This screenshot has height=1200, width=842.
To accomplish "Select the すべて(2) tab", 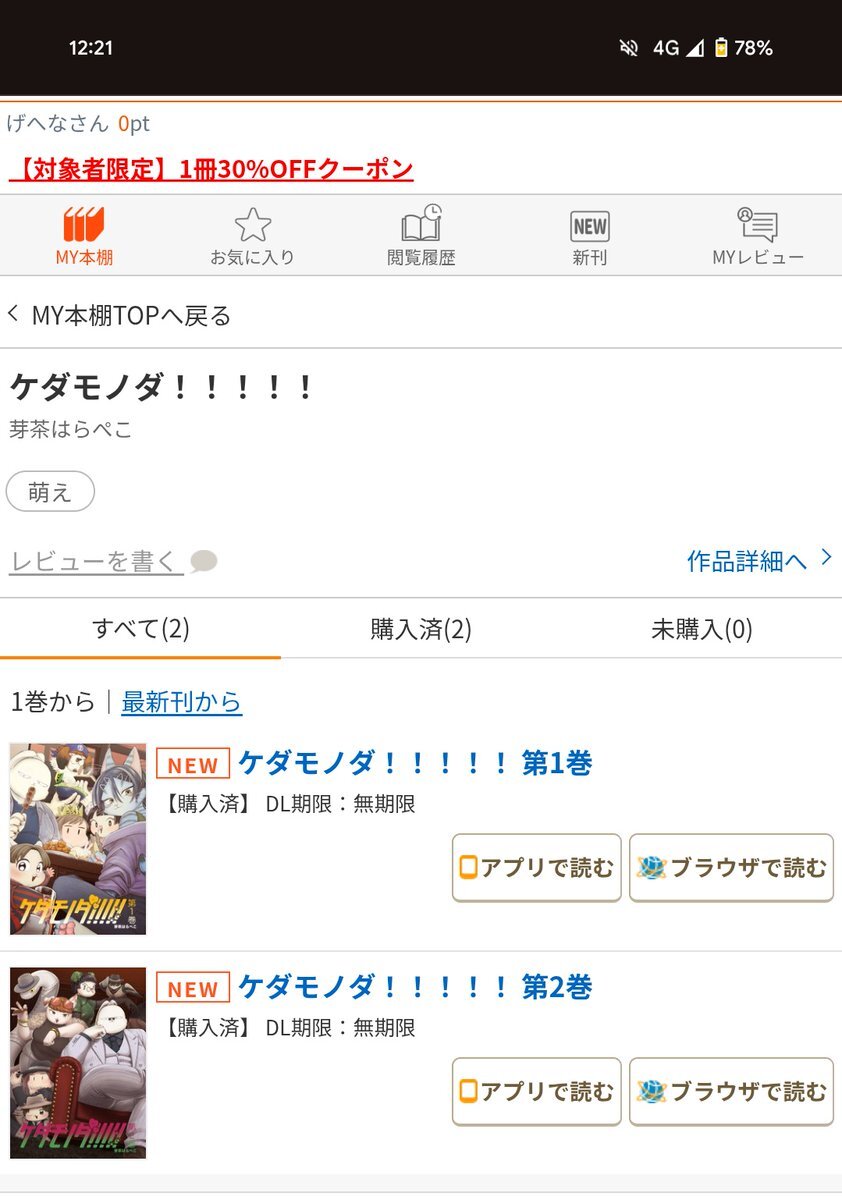I will (x=140, y=629).
